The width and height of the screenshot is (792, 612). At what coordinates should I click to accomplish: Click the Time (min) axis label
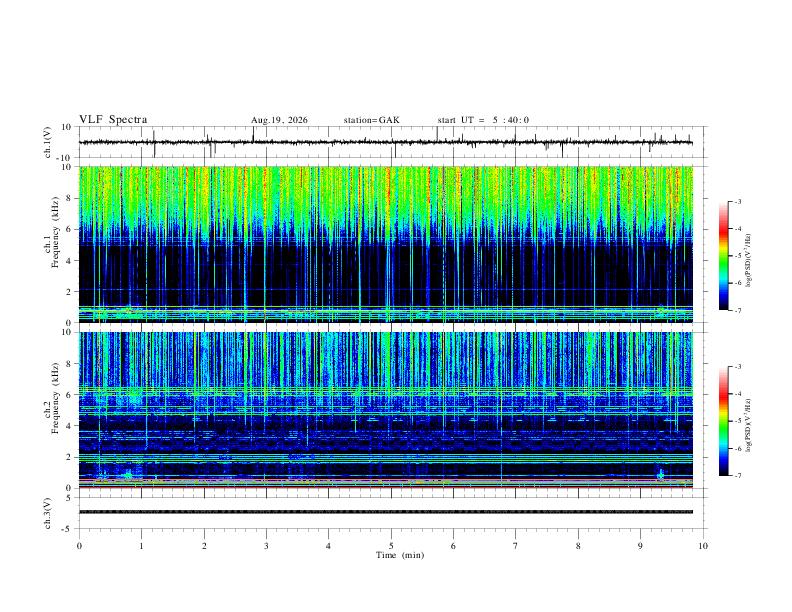(x=400, y=555)
